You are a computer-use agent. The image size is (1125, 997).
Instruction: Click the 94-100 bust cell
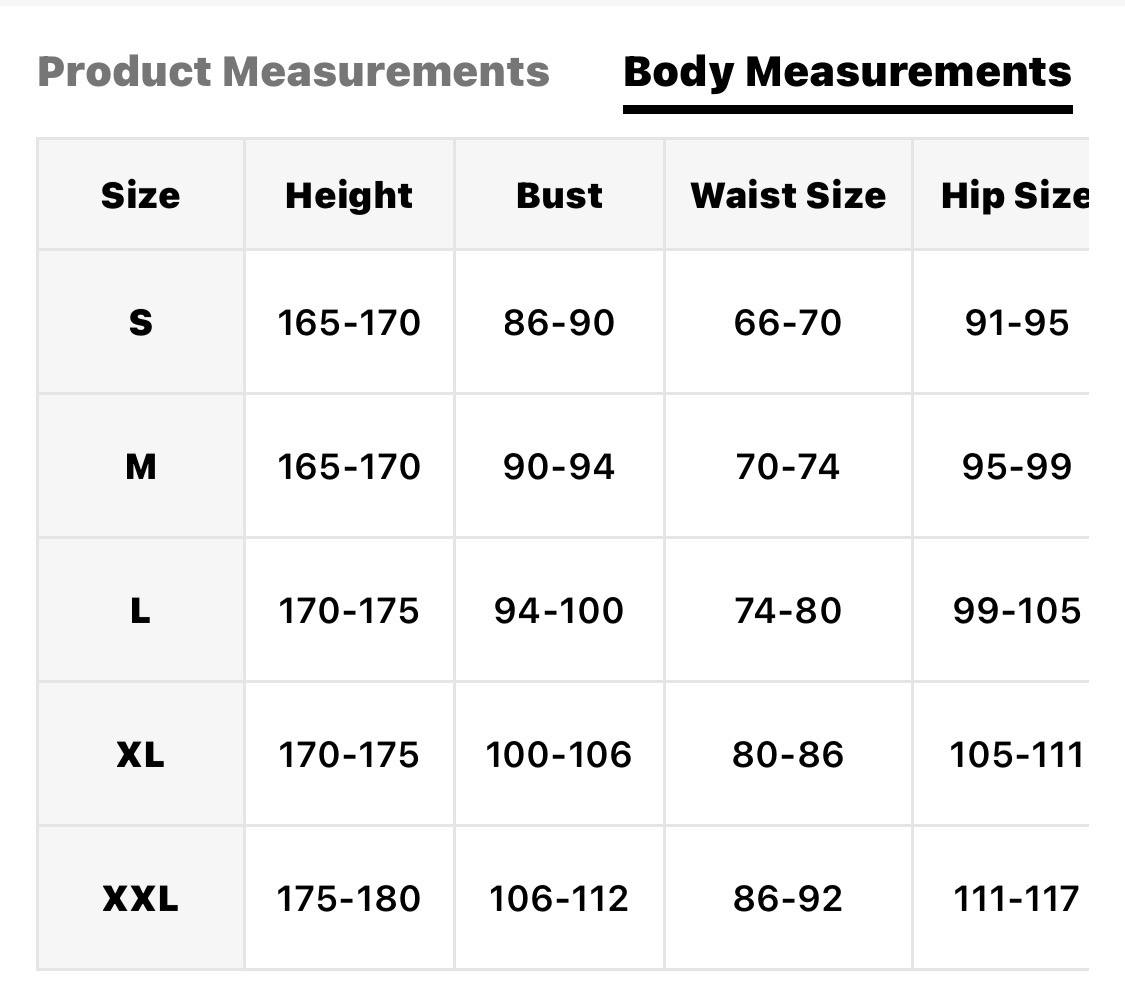(x=559, y=611)
